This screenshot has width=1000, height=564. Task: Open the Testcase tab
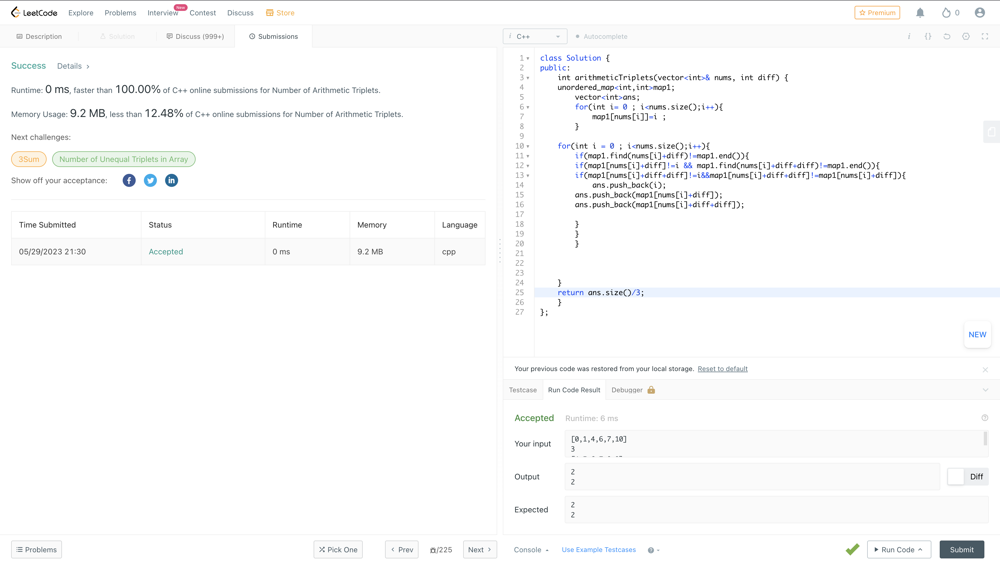(523, 390)
